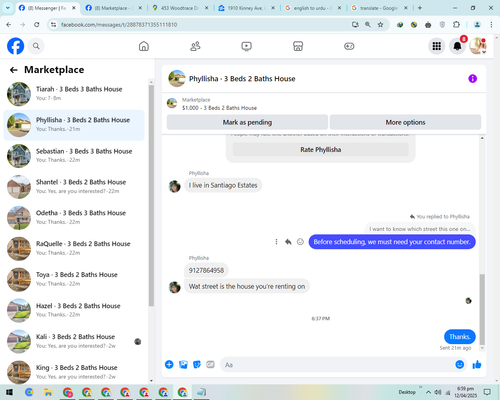Open the account profile picture menu
This screenshot has height=400, width=500.
(x=478, y=46)
